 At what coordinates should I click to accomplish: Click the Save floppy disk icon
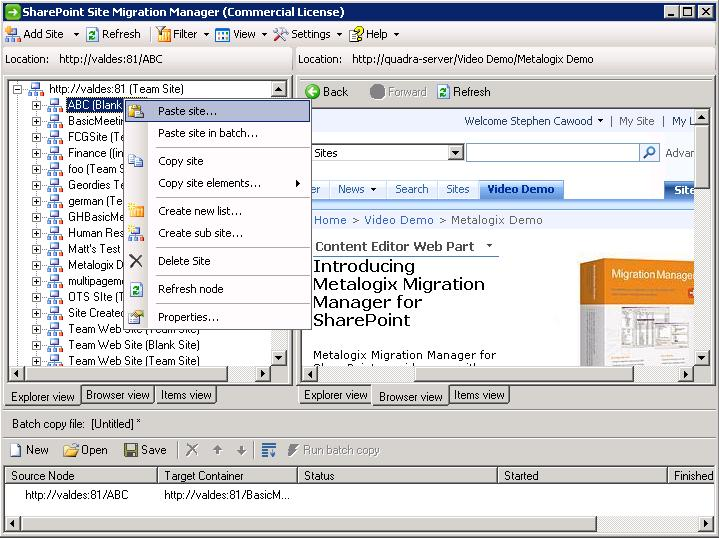click(131, 450)
